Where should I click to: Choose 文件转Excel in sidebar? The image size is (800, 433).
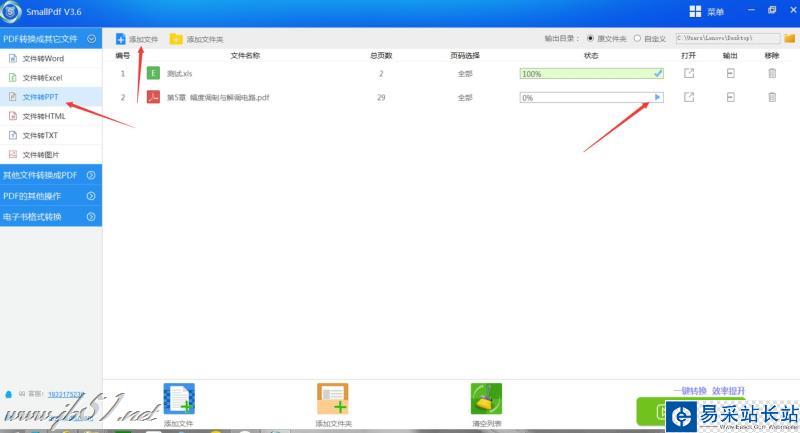click(x=51, y=78)
